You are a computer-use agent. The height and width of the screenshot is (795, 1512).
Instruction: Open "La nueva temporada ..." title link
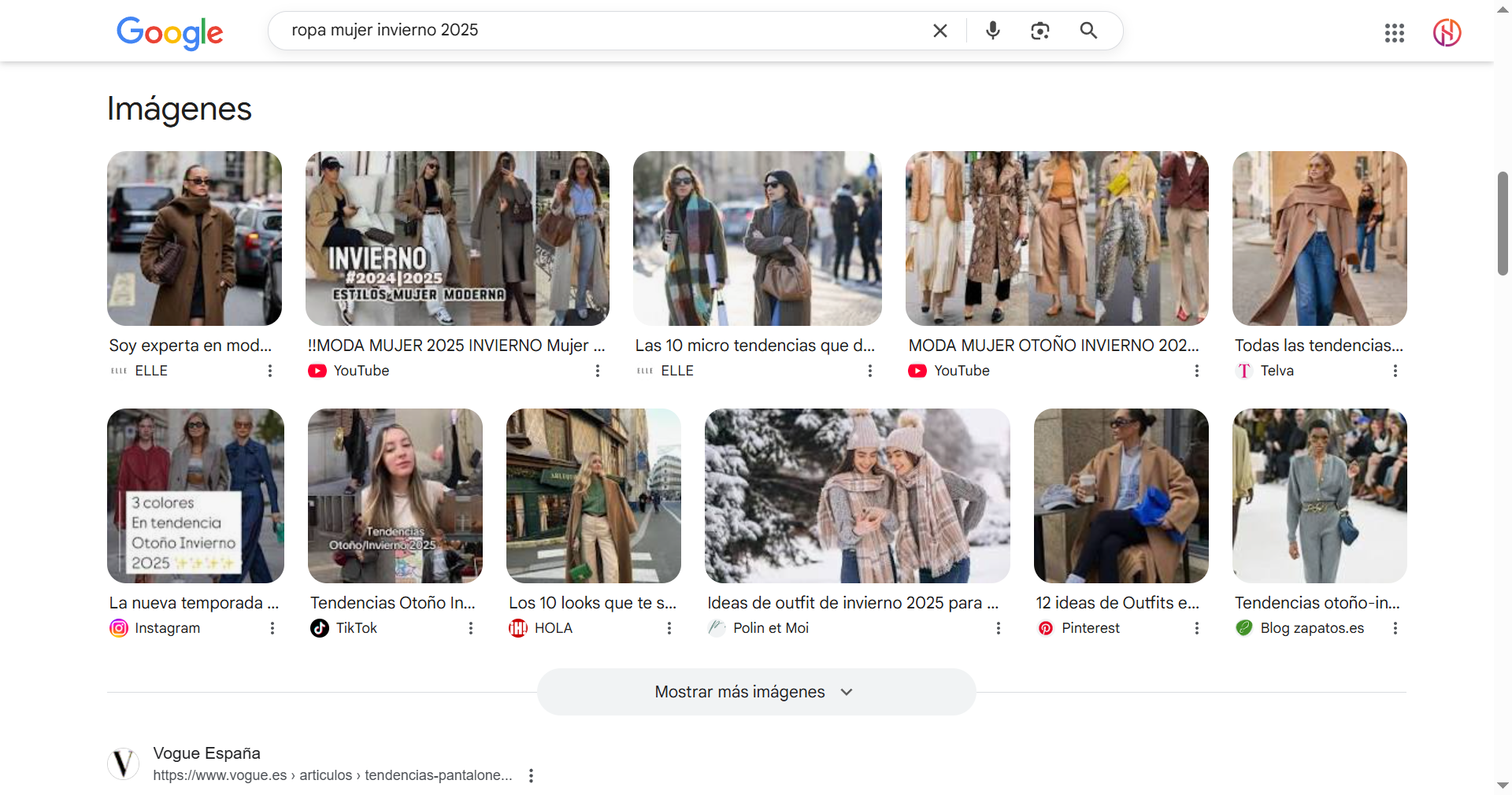pos(195,603)
